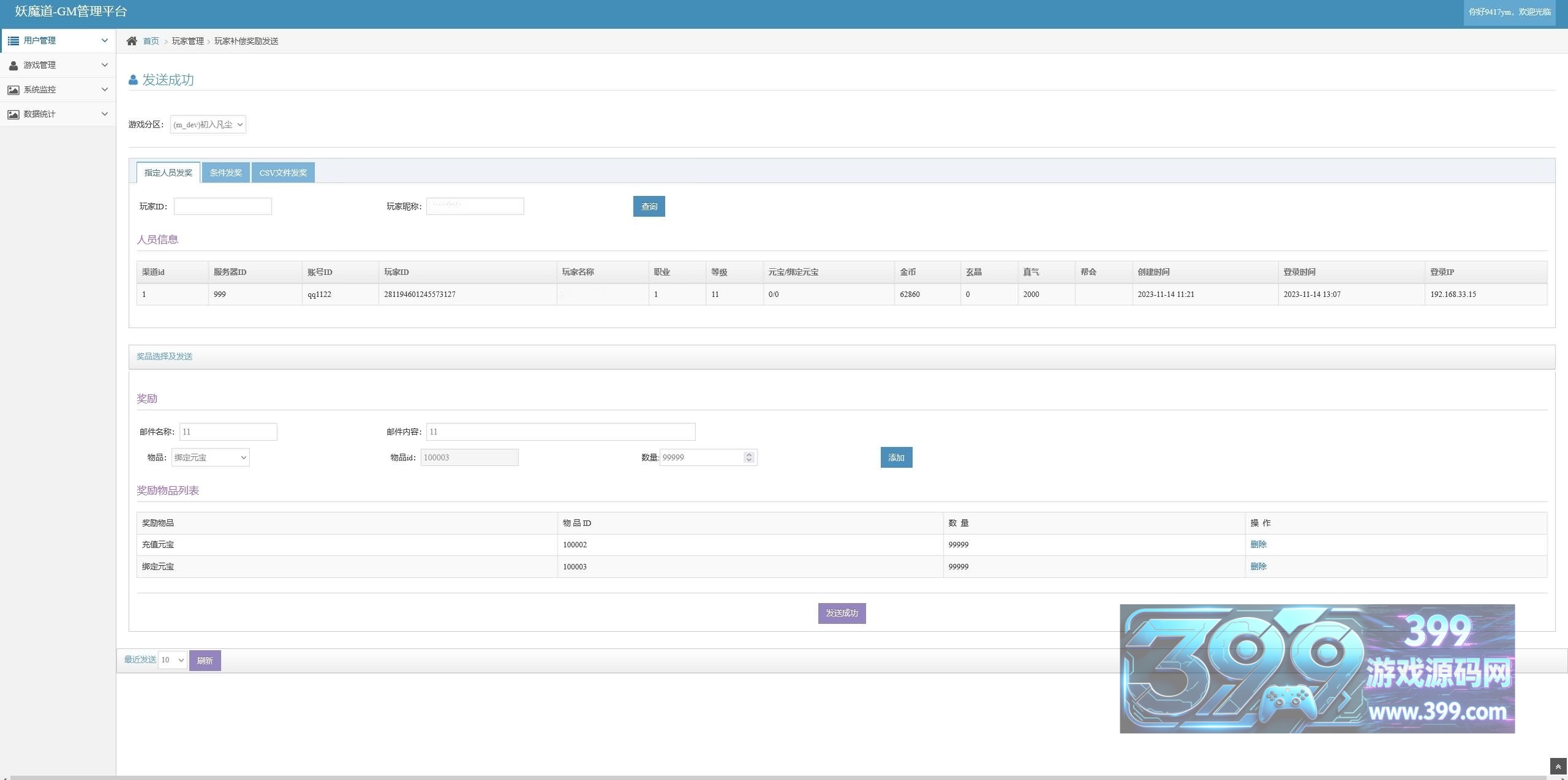
Task: Click the 邮件名称 input field
Action: [x=228, y=432]
